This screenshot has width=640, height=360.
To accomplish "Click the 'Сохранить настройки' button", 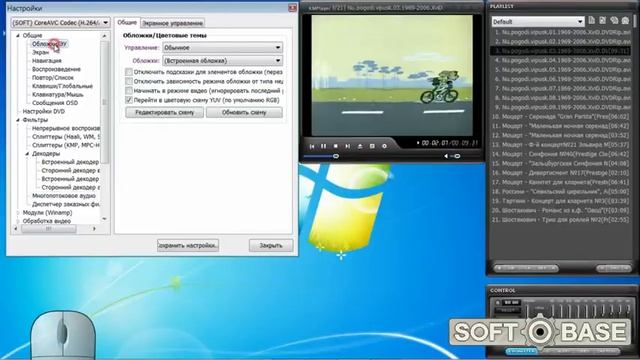I will point(188,245).
